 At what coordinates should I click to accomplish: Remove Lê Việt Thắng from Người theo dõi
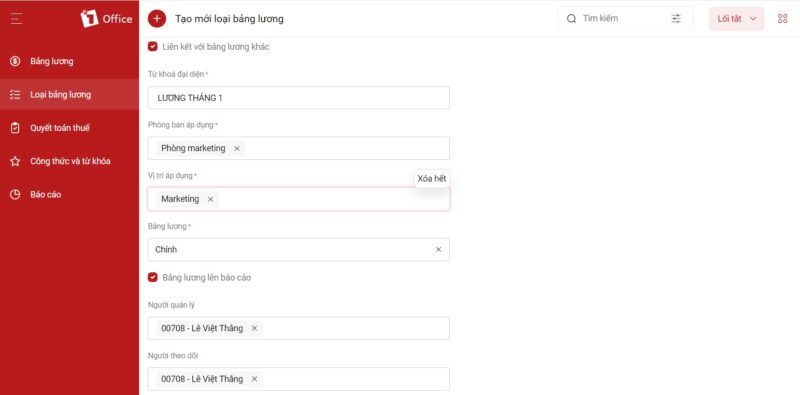(254, 379)
